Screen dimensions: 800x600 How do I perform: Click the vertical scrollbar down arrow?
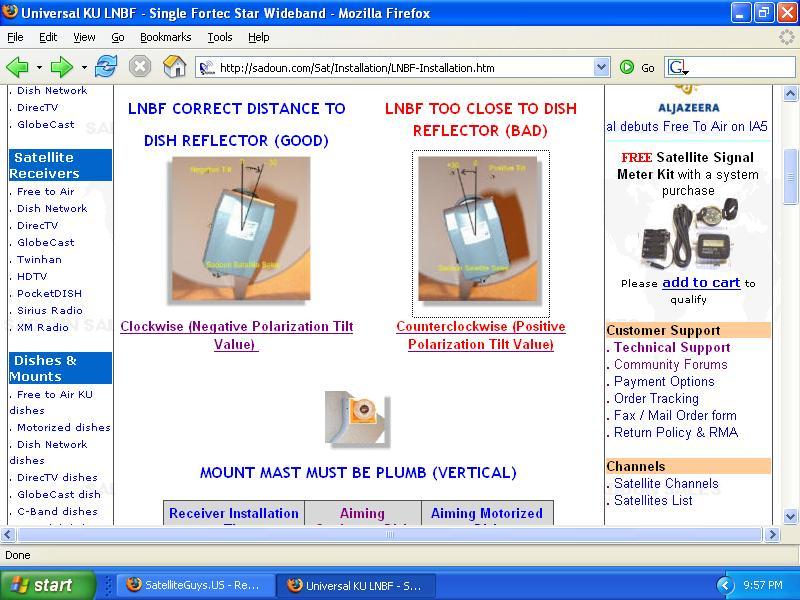click(x=790, y=516)
